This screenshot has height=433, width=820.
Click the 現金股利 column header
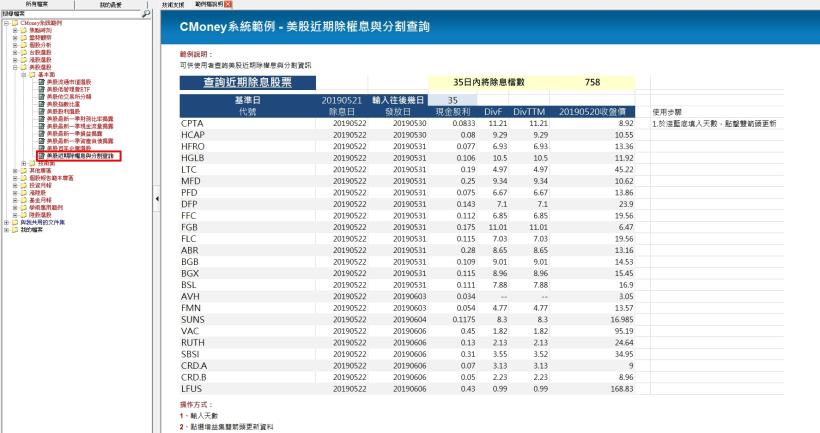pos(453,112)
